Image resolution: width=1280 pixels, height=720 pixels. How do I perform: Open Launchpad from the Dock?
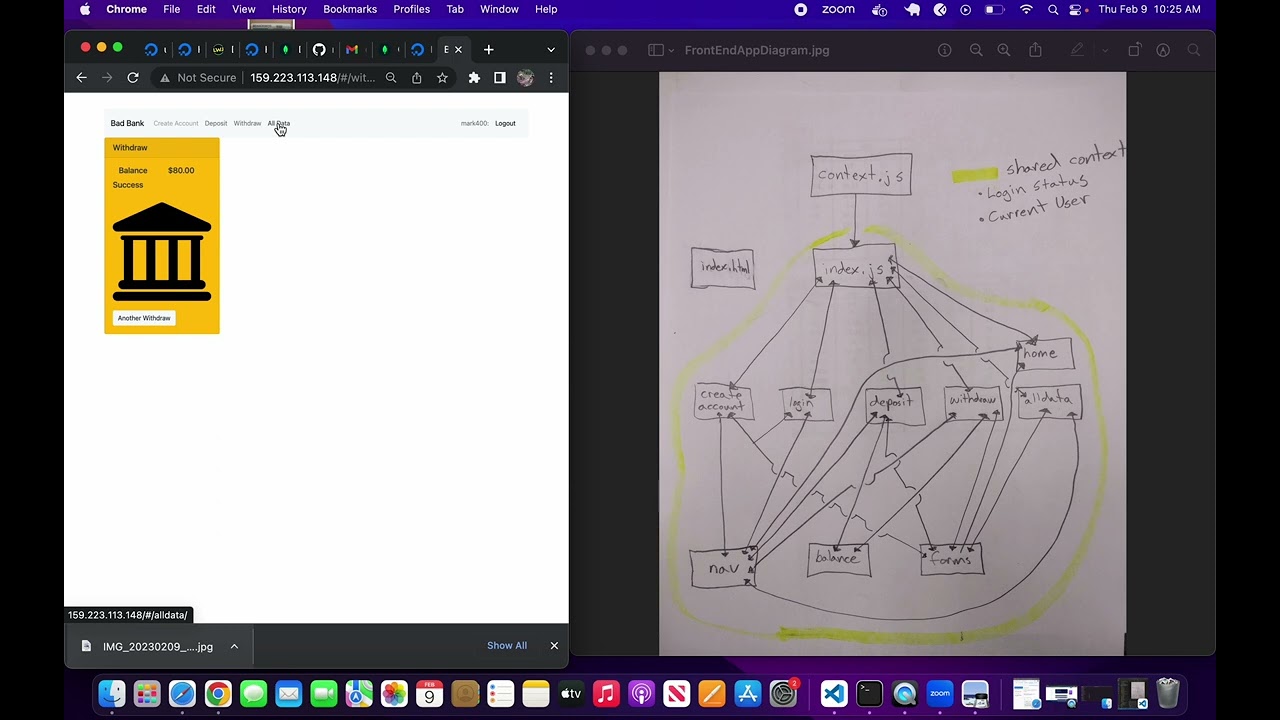click(x=147, y=693)
